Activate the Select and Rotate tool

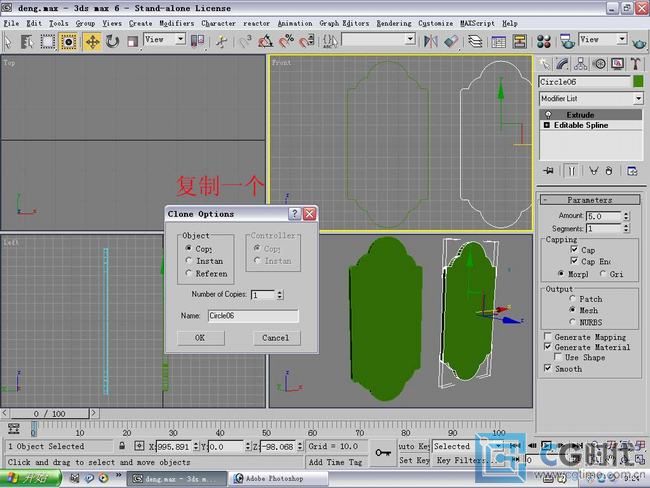(x=112, y=41)
